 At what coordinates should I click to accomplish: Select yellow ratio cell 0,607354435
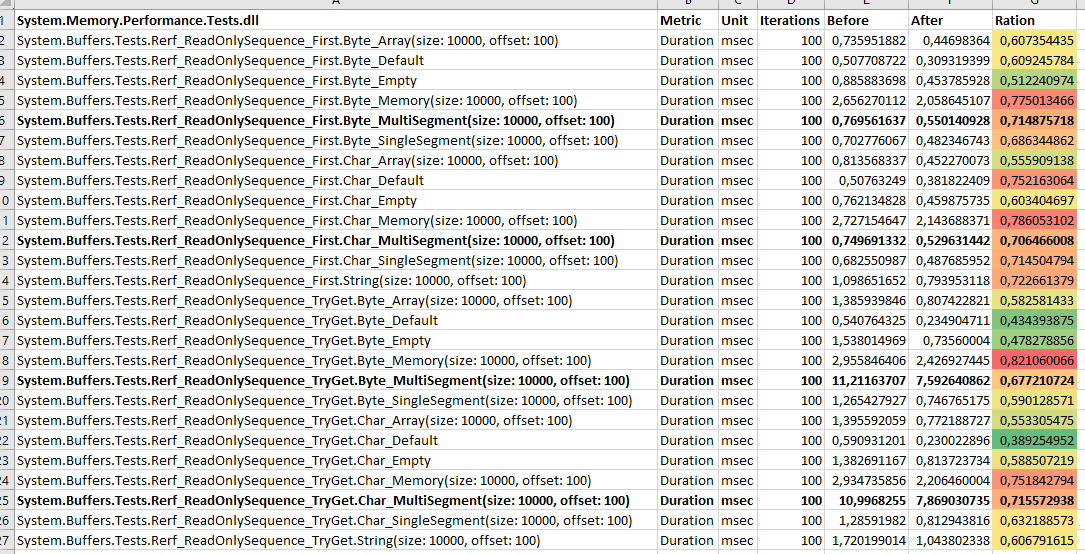(x=1035, y=40)
